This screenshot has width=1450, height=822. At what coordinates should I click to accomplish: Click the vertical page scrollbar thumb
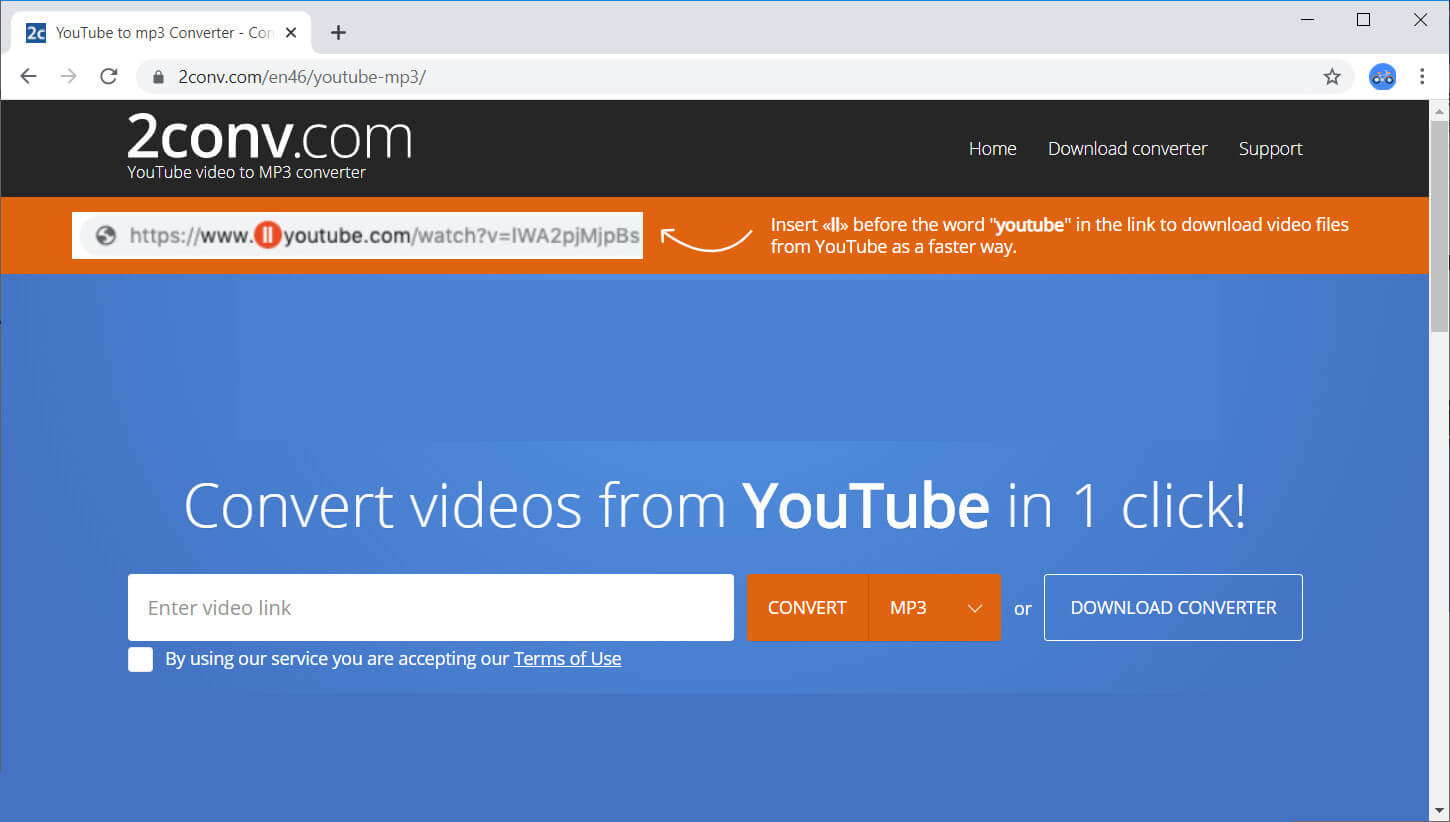(1439, 230)
